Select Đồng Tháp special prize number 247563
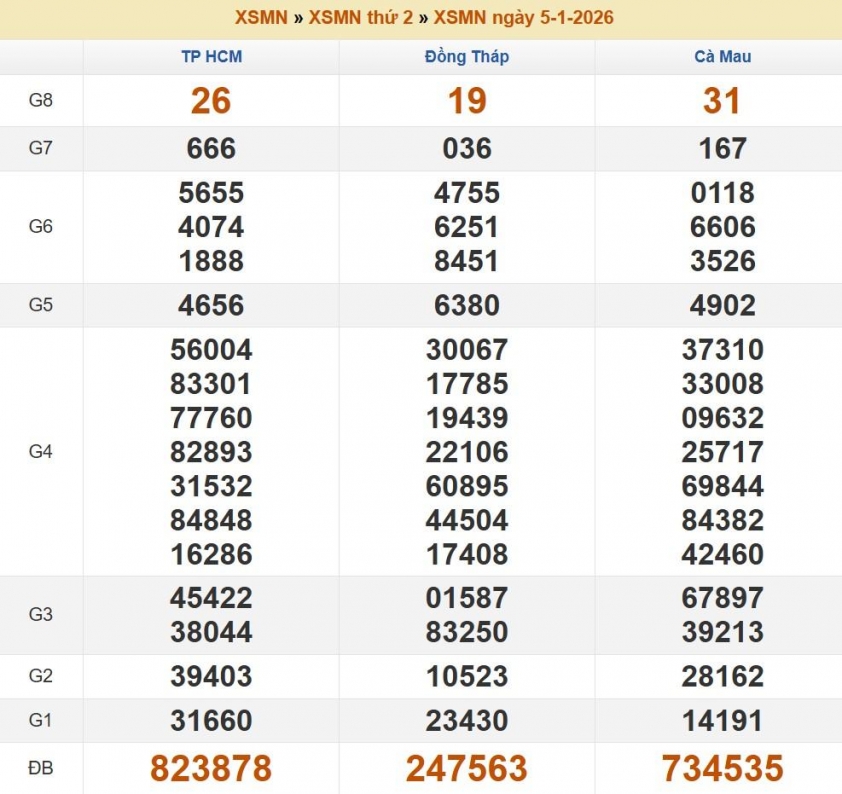842x794 pixels. point(466,768)
